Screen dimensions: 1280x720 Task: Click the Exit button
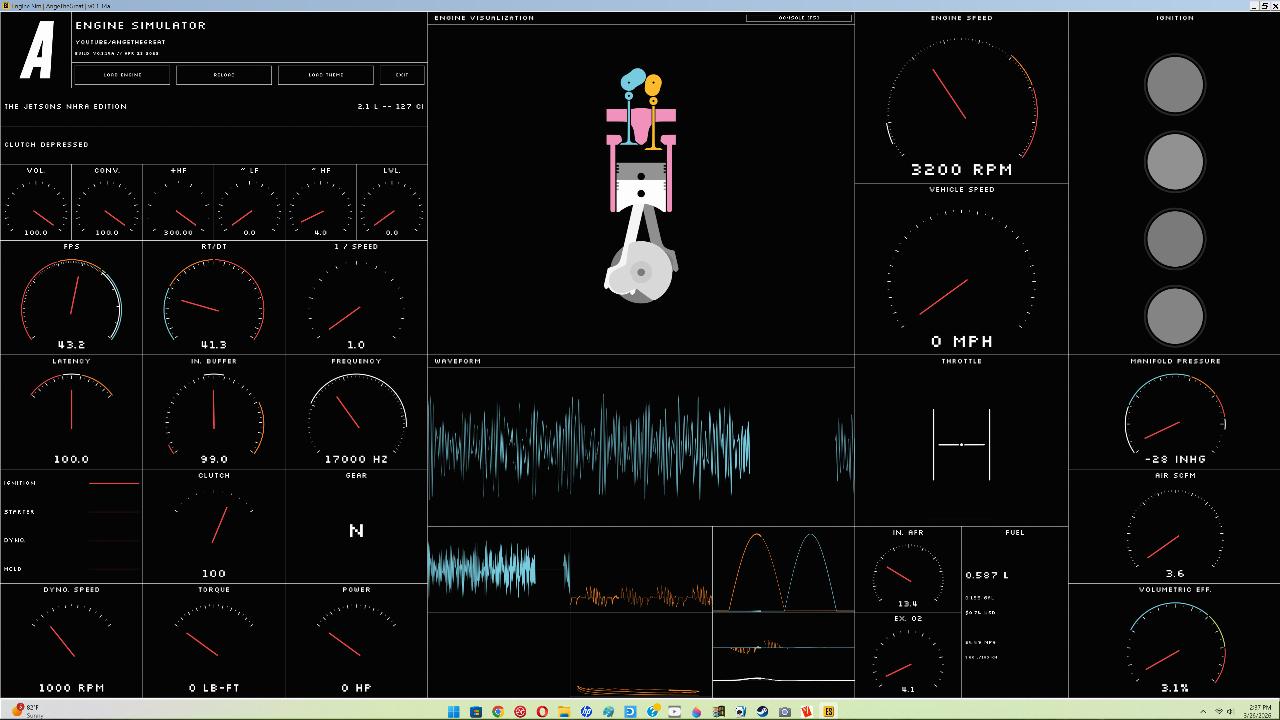tap(402, 75)
